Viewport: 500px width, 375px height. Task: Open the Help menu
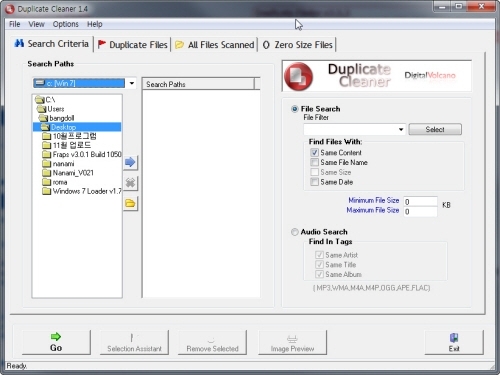[95, 24]
